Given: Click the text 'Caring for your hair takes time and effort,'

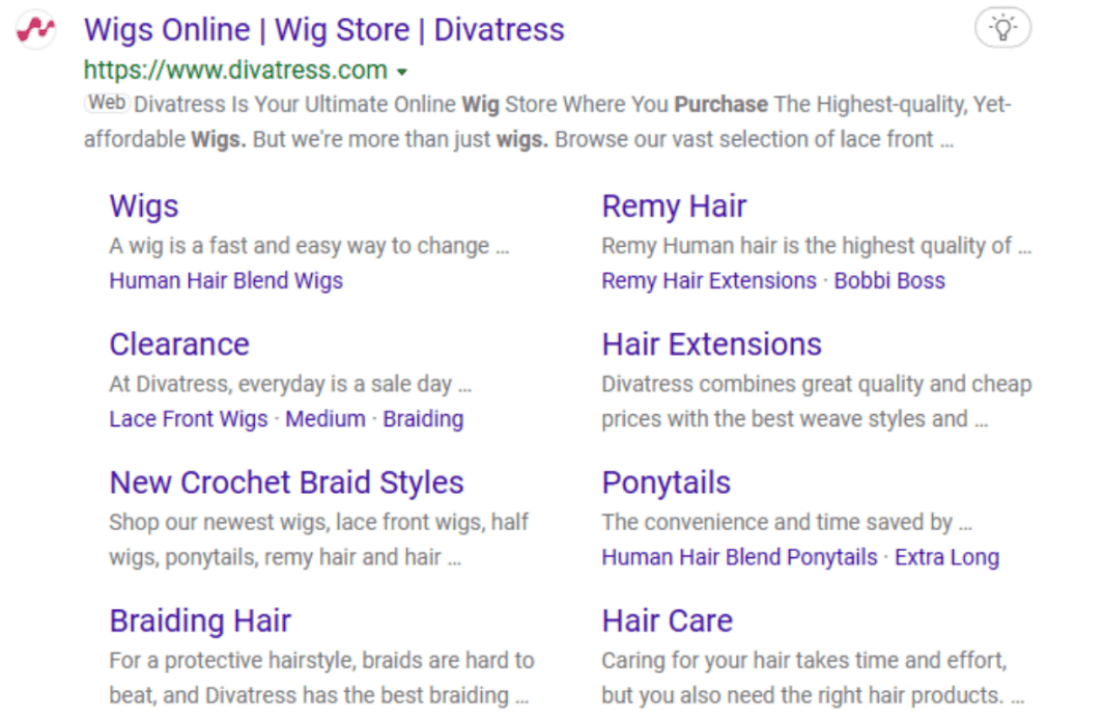Looking at the screenshot, I should 804,661.
